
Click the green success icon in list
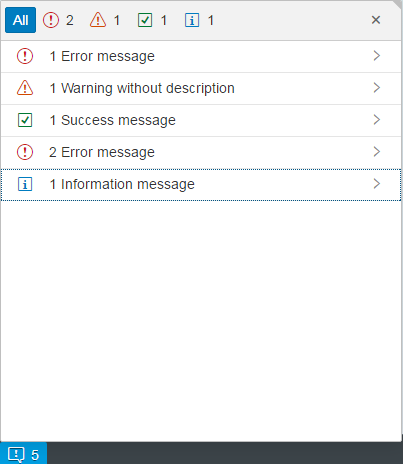coord(25,120)
